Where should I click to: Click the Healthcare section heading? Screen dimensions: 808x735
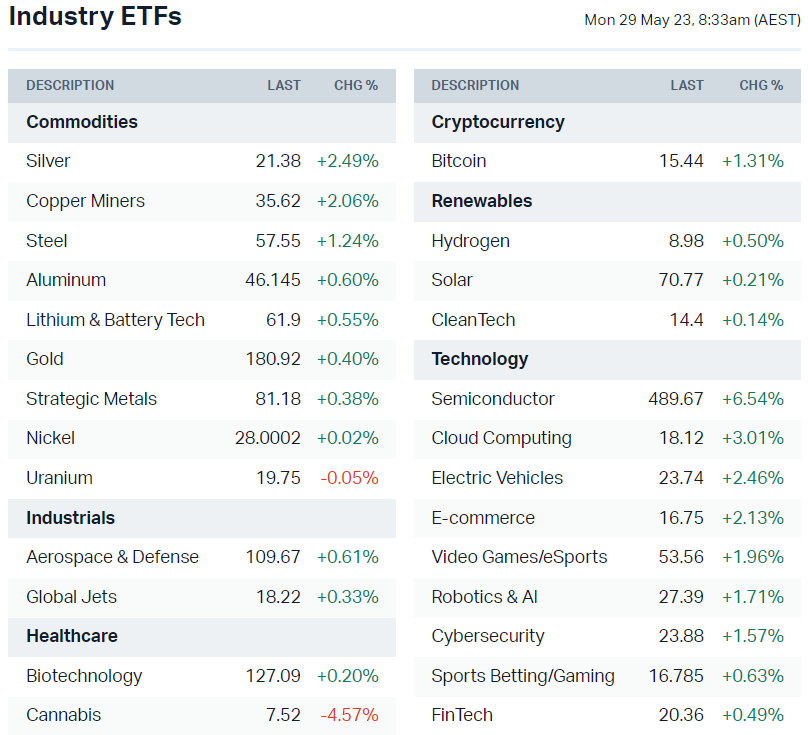[72, 636]
